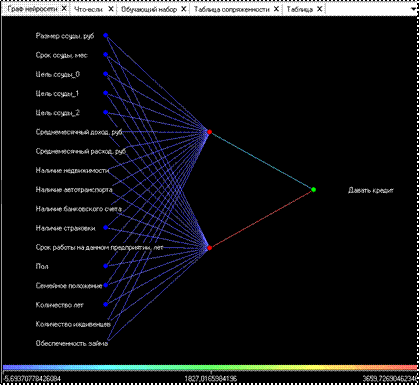Image resolution: width=419 pixels, height=385 pixels.
Task: Click the Наличие банковского счета label
Action: tap(79, 209)
